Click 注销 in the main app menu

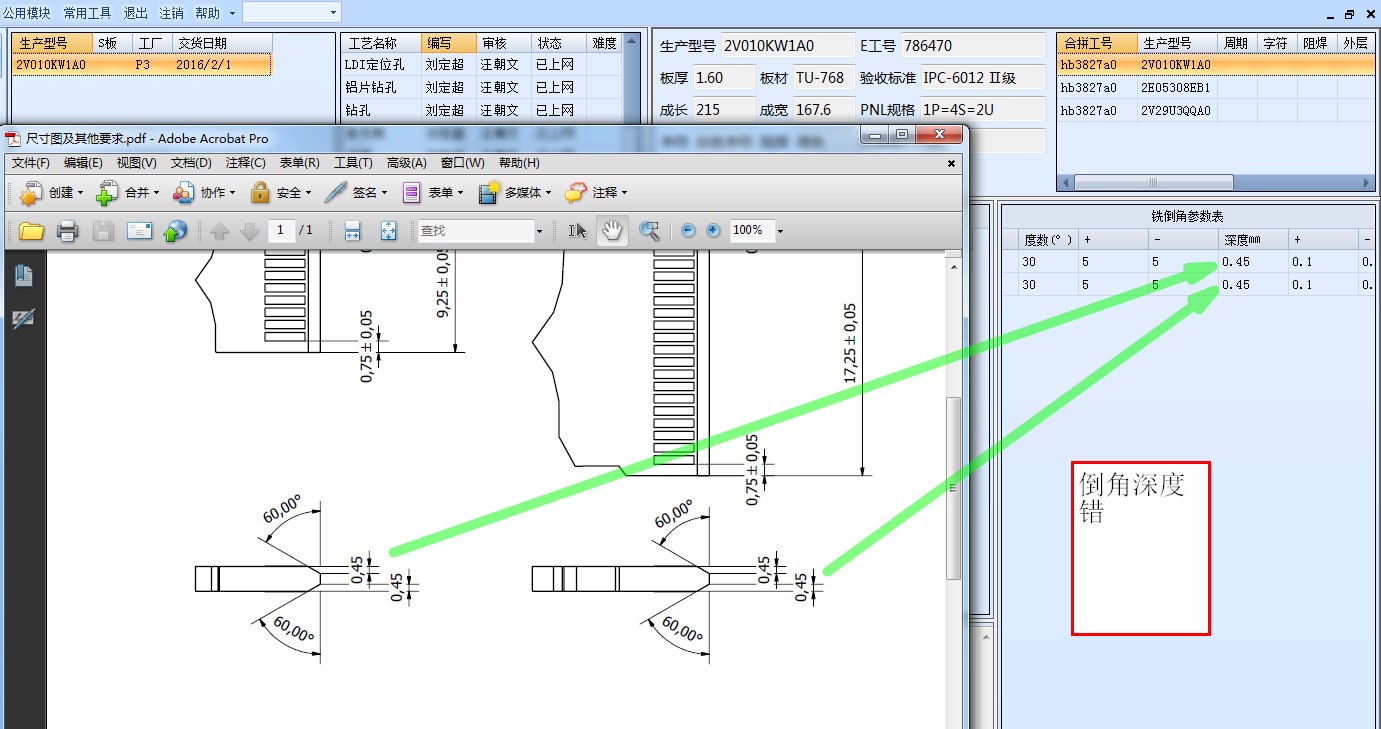click(x=171, y=13)
